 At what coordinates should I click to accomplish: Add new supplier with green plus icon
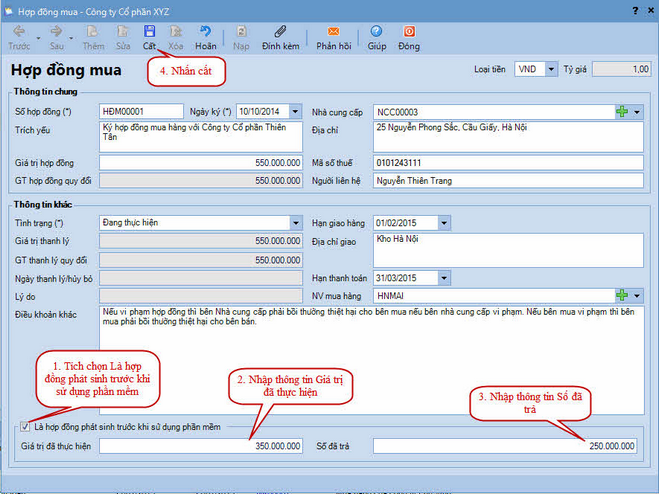622,112
